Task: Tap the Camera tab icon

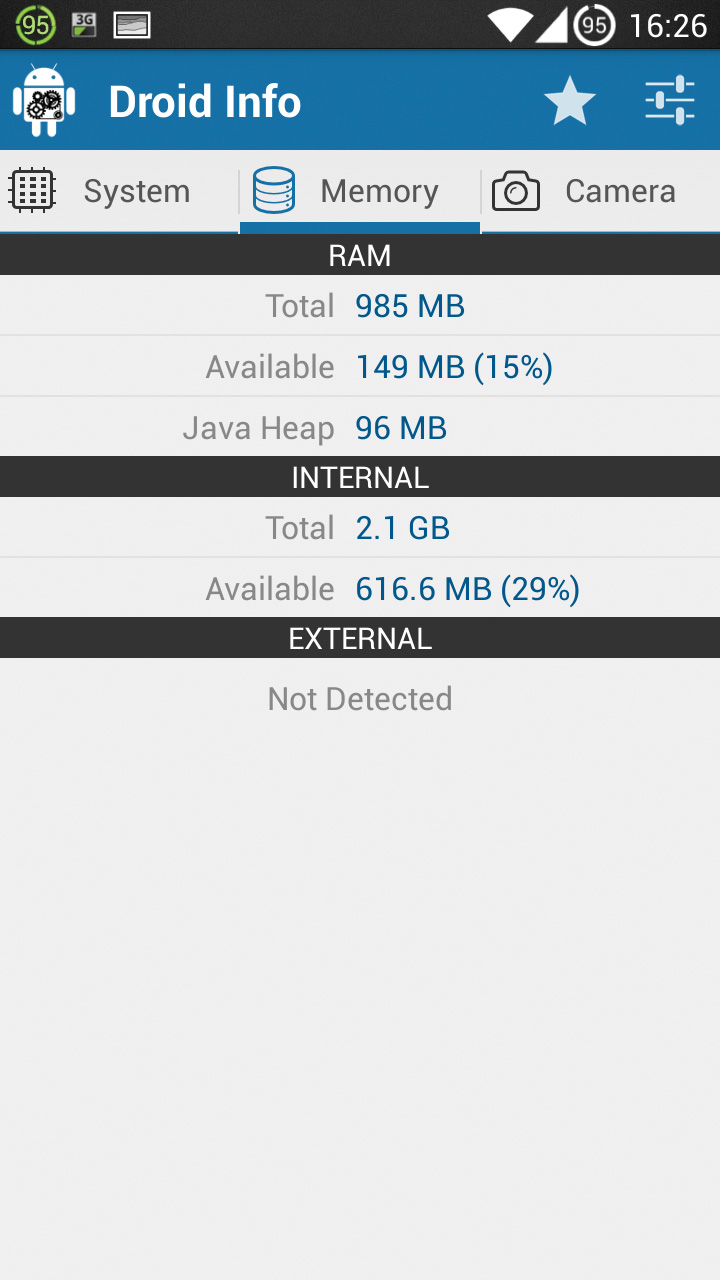Action: 516,191
